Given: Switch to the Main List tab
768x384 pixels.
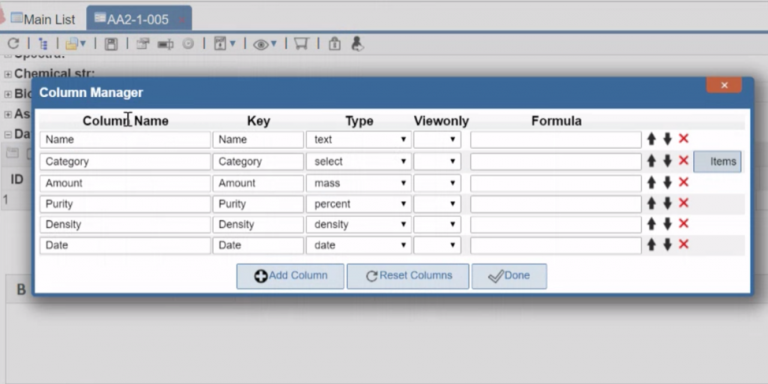Looking at the screenshot, I should [x=43, y=19].
